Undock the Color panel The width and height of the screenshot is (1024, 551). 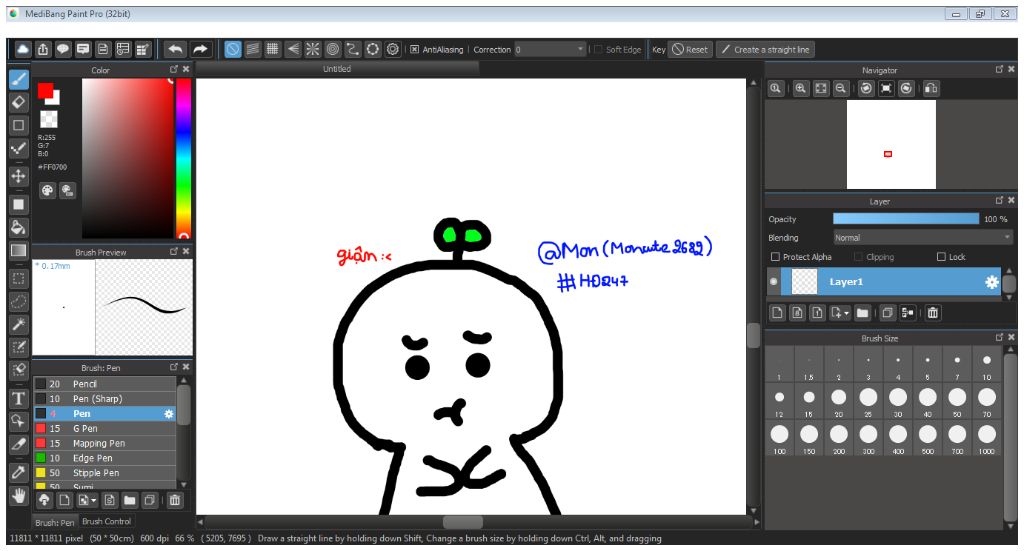(174, 69)
